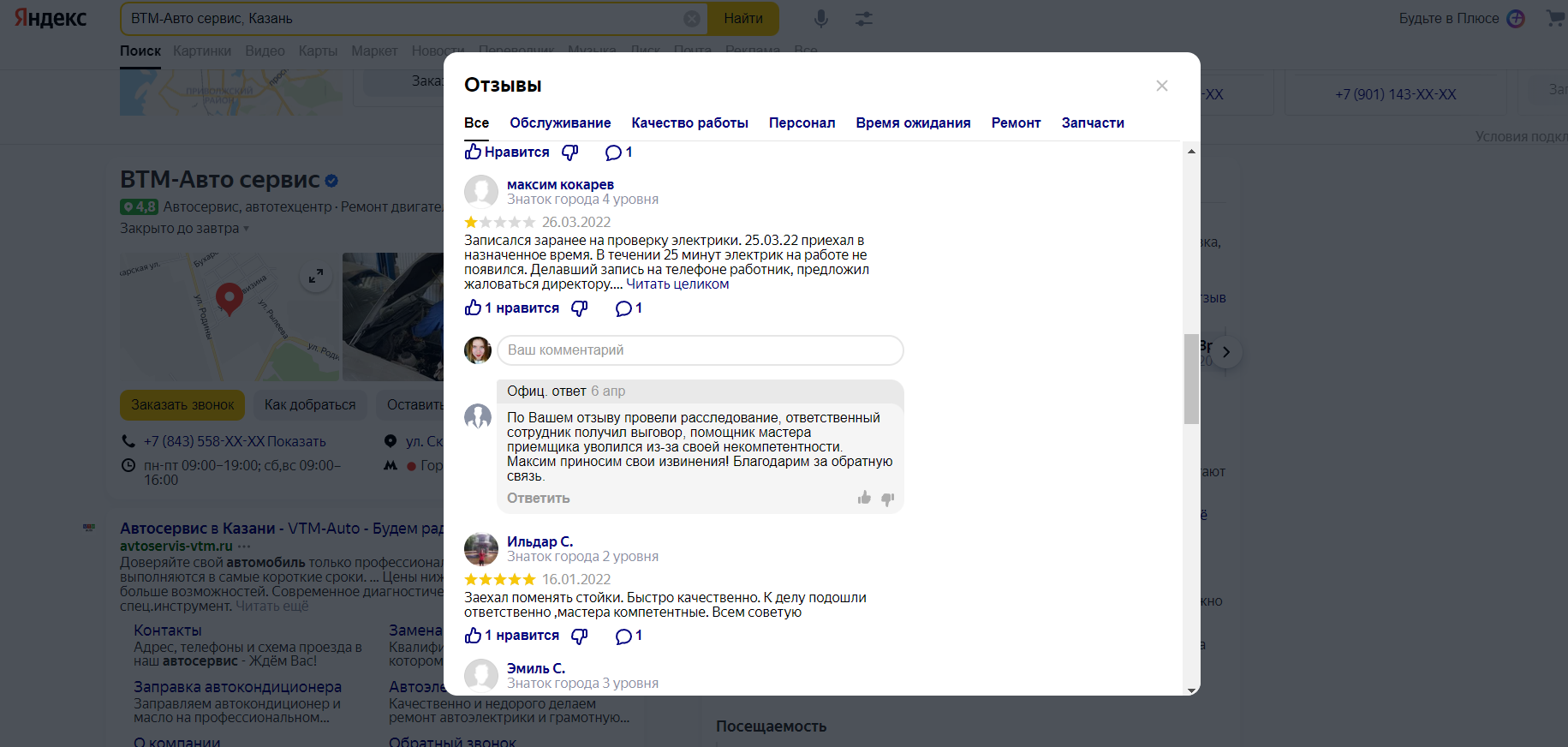
Task: Open the Yandex Plus icon
Action: point(1516,18)
